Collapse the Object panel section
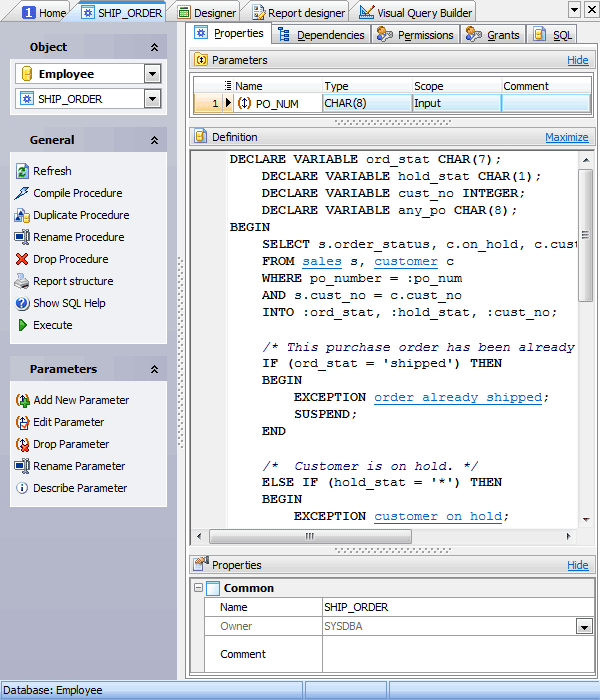600x700 pixels. click(x=154, y=47)
